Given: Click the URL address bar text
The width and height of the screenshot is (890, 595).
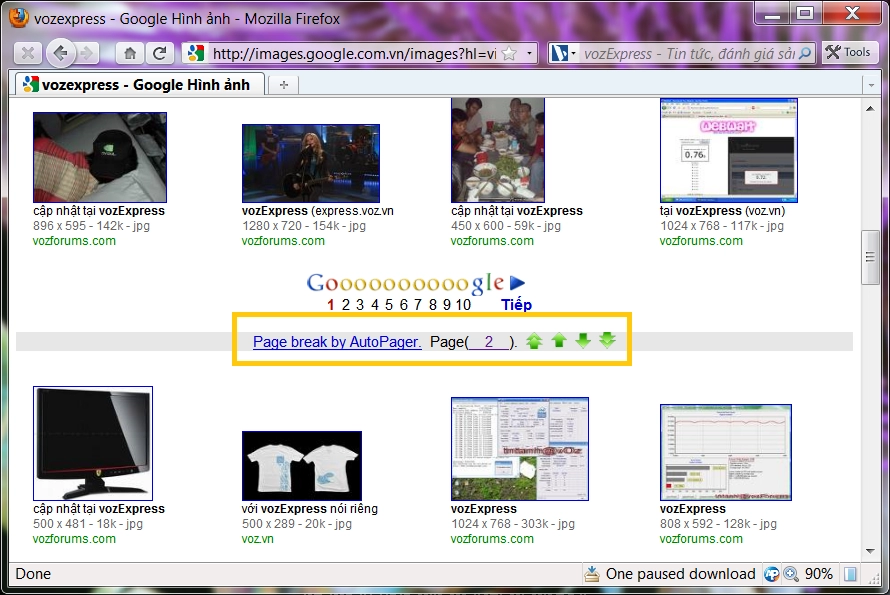Looking at the screenshot, I should [354, 54].
